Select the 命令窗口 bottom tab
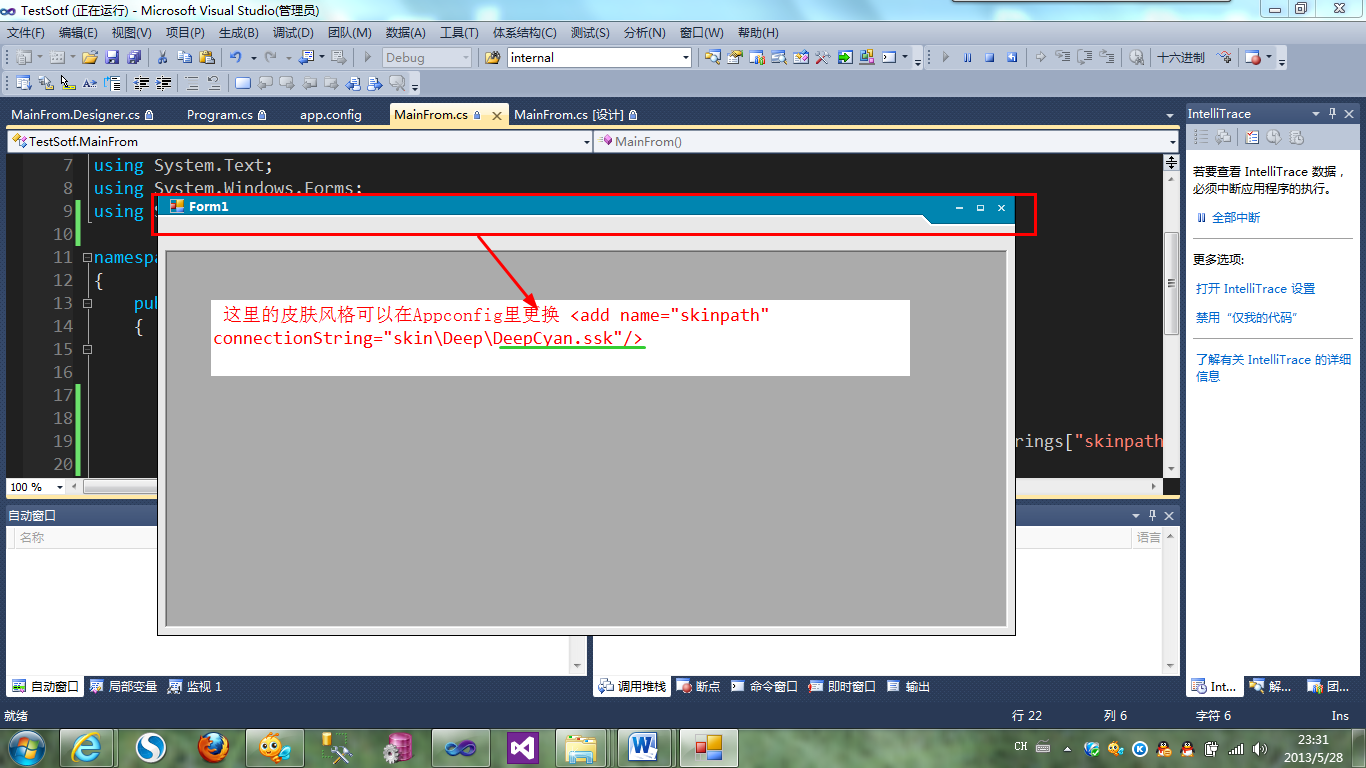1366x768 pixels. tap(764, 687)
